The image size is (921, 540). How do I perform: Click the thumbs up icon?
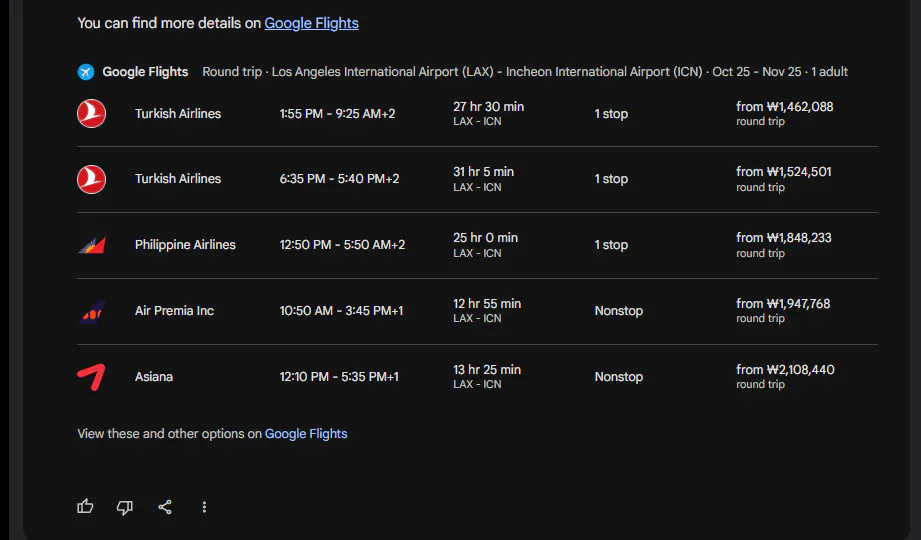click(85, 507)
